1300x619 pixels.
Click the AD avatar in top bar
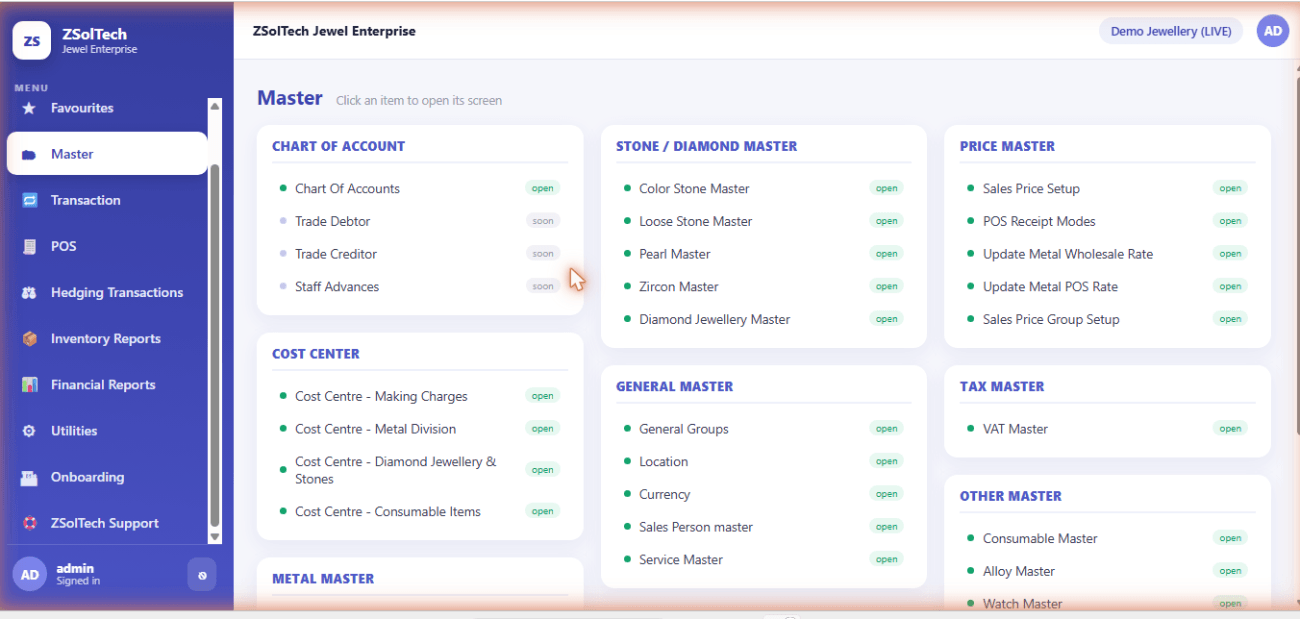[x=1273, y=31]
